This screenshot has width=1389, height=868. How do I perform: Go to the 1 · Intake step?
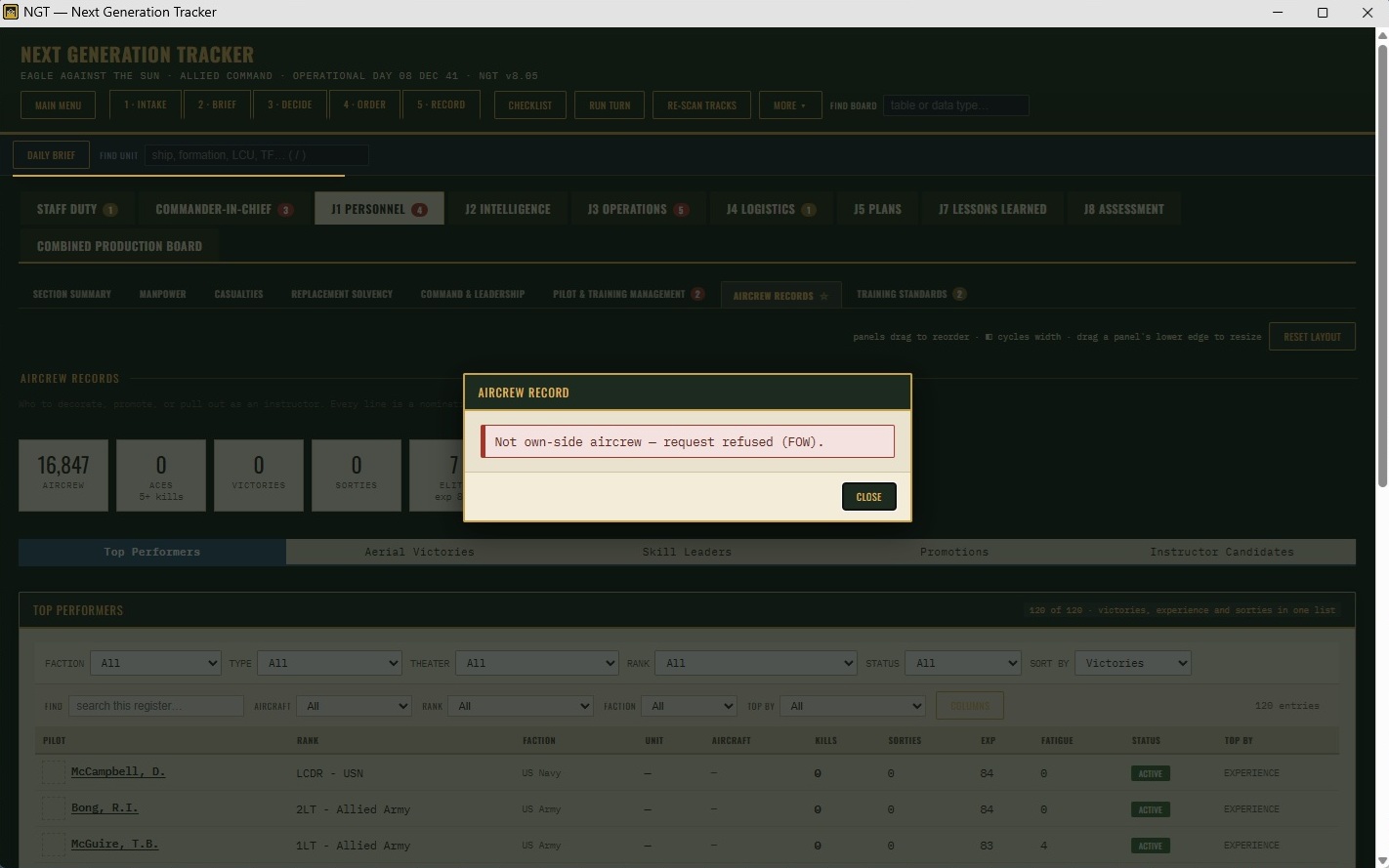(x=146, y=104)
